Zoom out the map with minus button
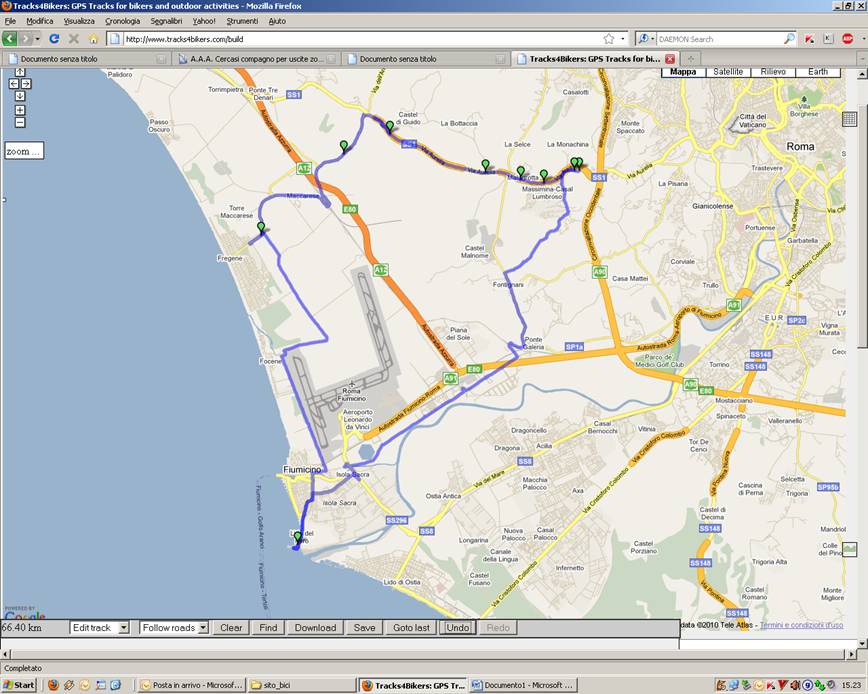This screenshot has width=868, height=694. [x=20, y=122]
